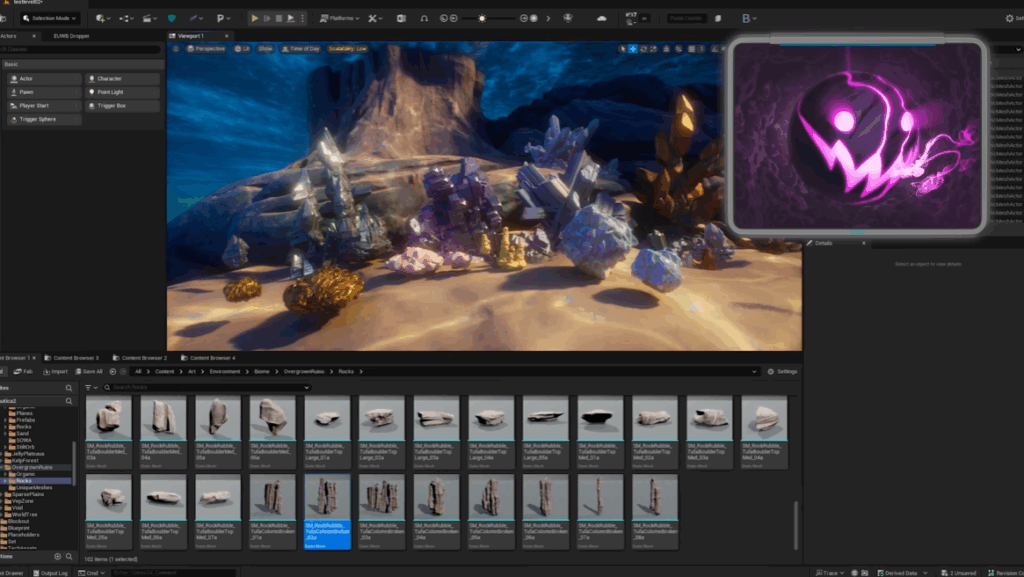This screenshot has width=1024, height=577.
Task: Click Scalability: Low to change quality
Action: [x=347, y=48]
